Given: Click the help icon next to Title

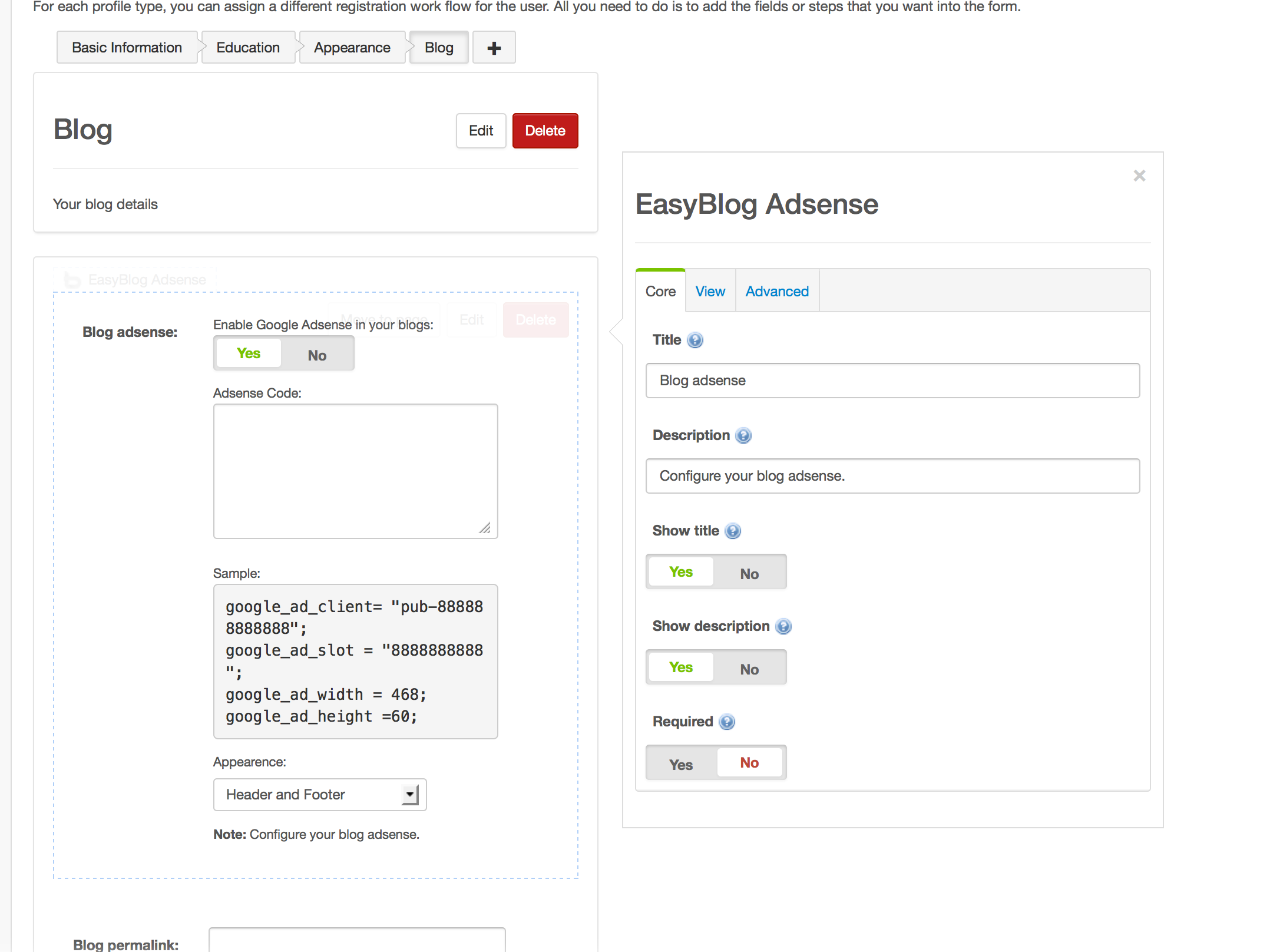Looking at the screenshot, I should pos(695,340).
